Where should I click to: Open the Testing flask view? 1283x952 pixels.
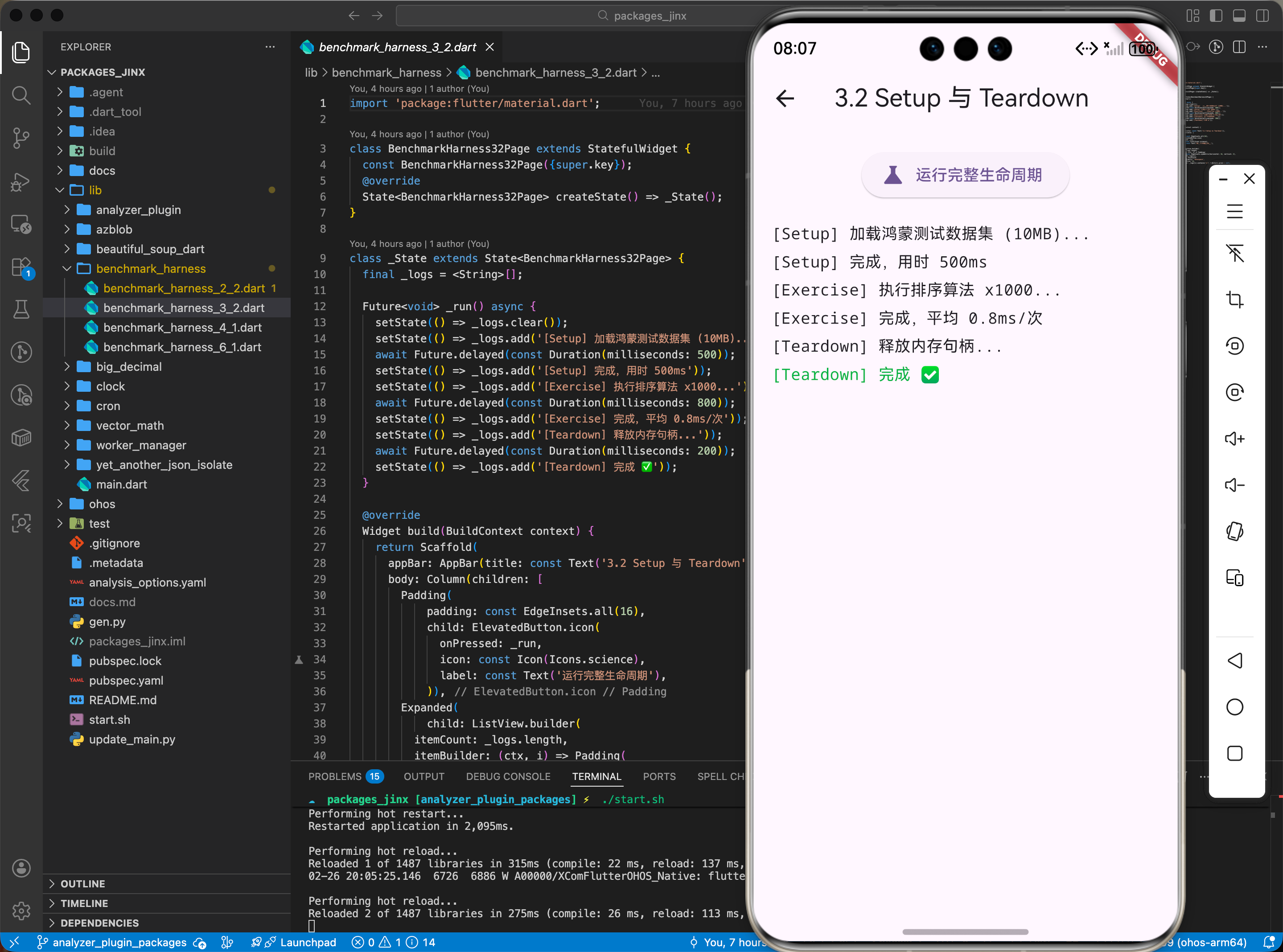coord(21,309)
